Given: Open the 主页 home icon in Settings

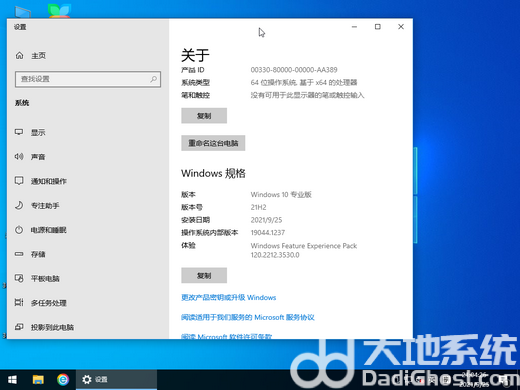Looking at the screenshot, I should [20, 55].
